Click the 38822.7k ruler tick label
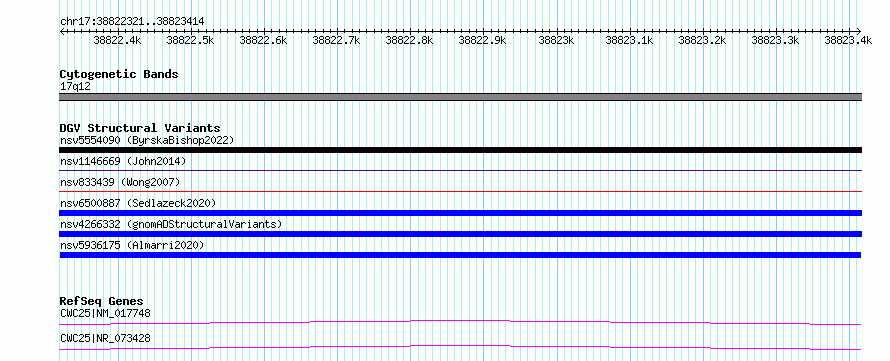Image resolution: width=890 pixels, height=361 pixels. [337, 40]
